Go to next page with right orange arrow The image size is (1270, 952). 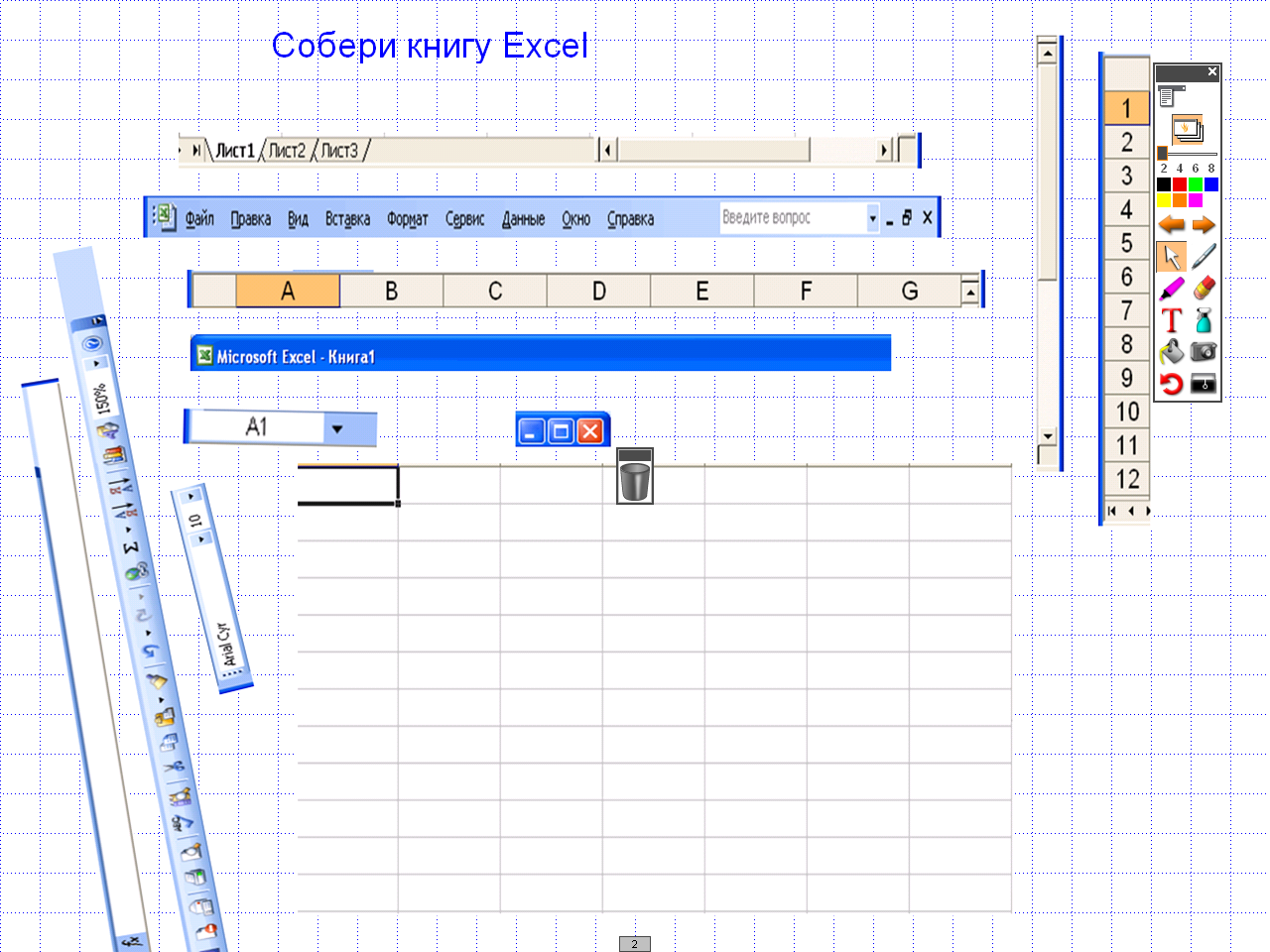tap(1204, 224)
